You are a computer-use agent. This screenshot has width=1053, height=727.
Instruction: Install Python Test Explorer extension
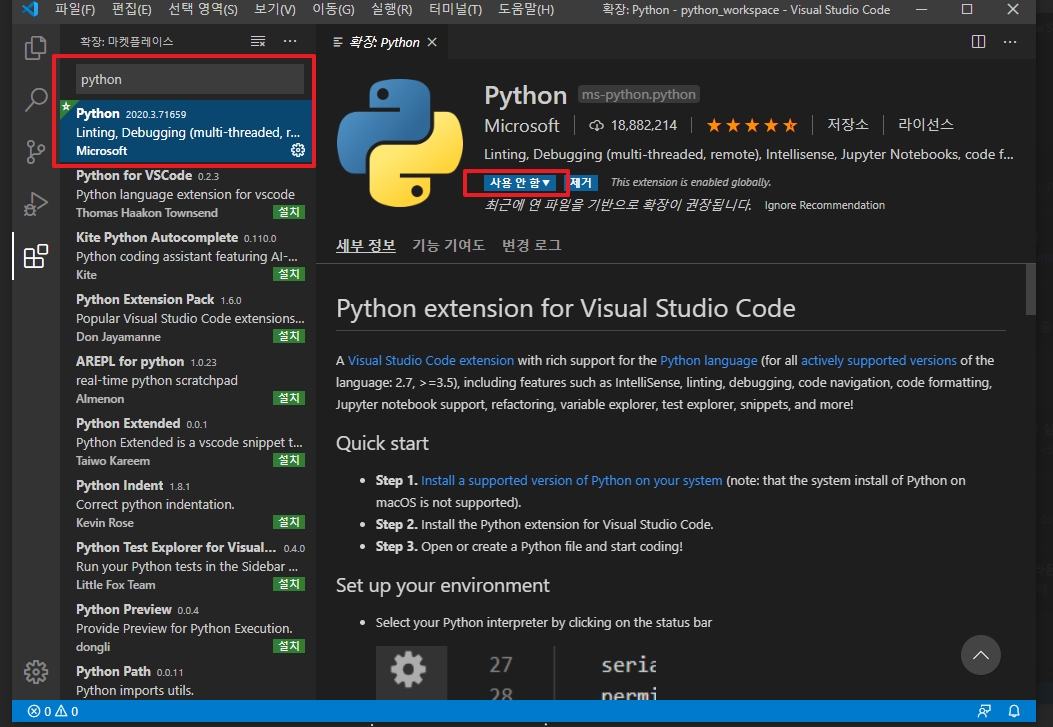[x=289, y=584]
